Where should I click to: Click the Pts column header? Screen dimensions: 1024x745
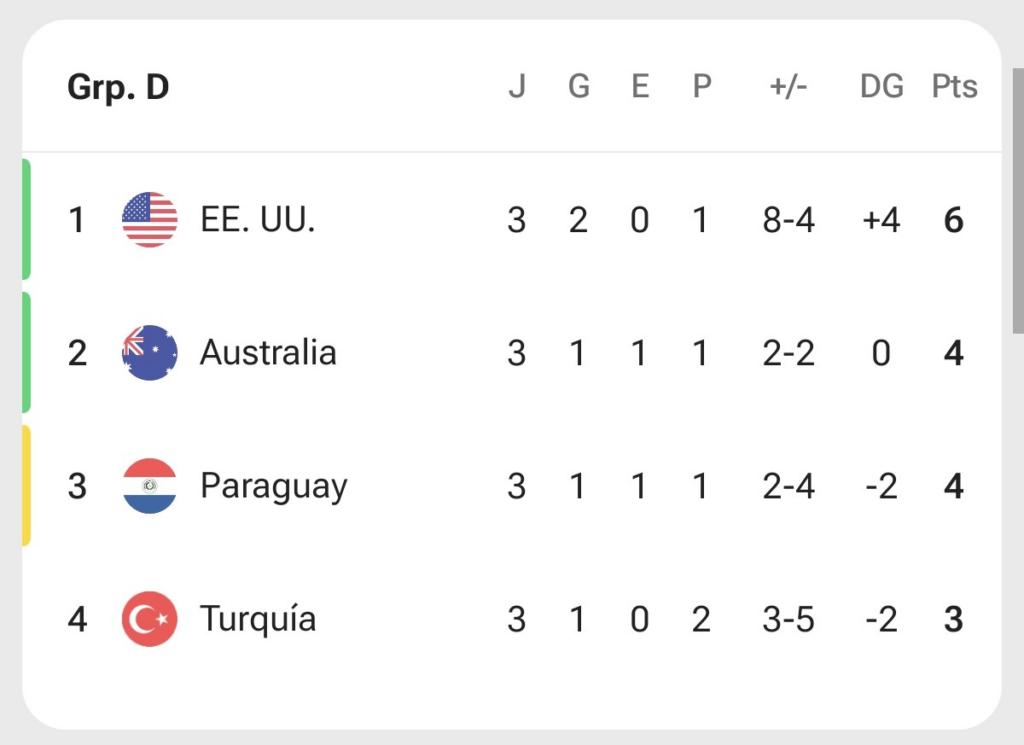(x=954, y=86)
